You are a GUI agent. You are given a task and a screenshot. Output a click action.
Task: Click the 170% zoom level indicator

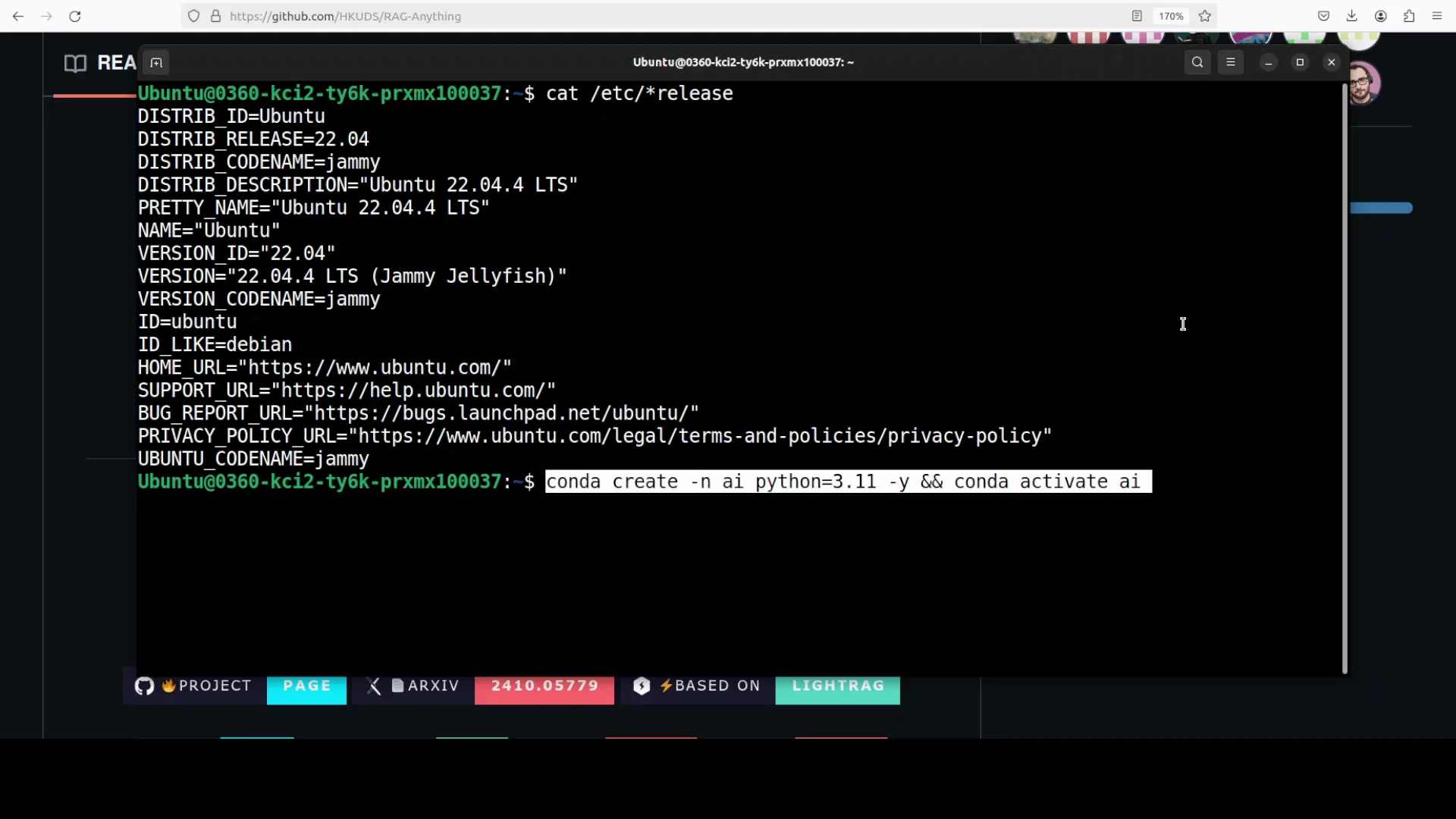pyautogui.click(x=1171, y=16)
